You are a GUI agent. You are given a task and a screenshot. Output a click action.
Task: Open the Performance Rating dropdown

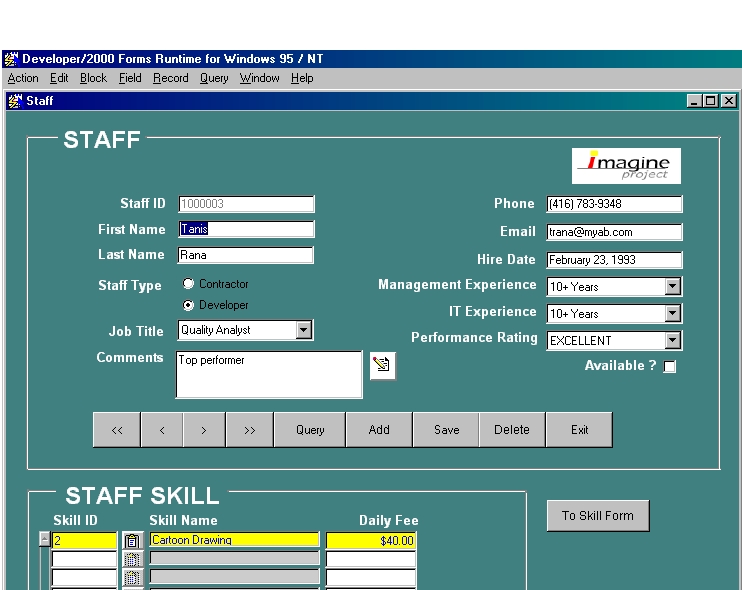point(673,341)
